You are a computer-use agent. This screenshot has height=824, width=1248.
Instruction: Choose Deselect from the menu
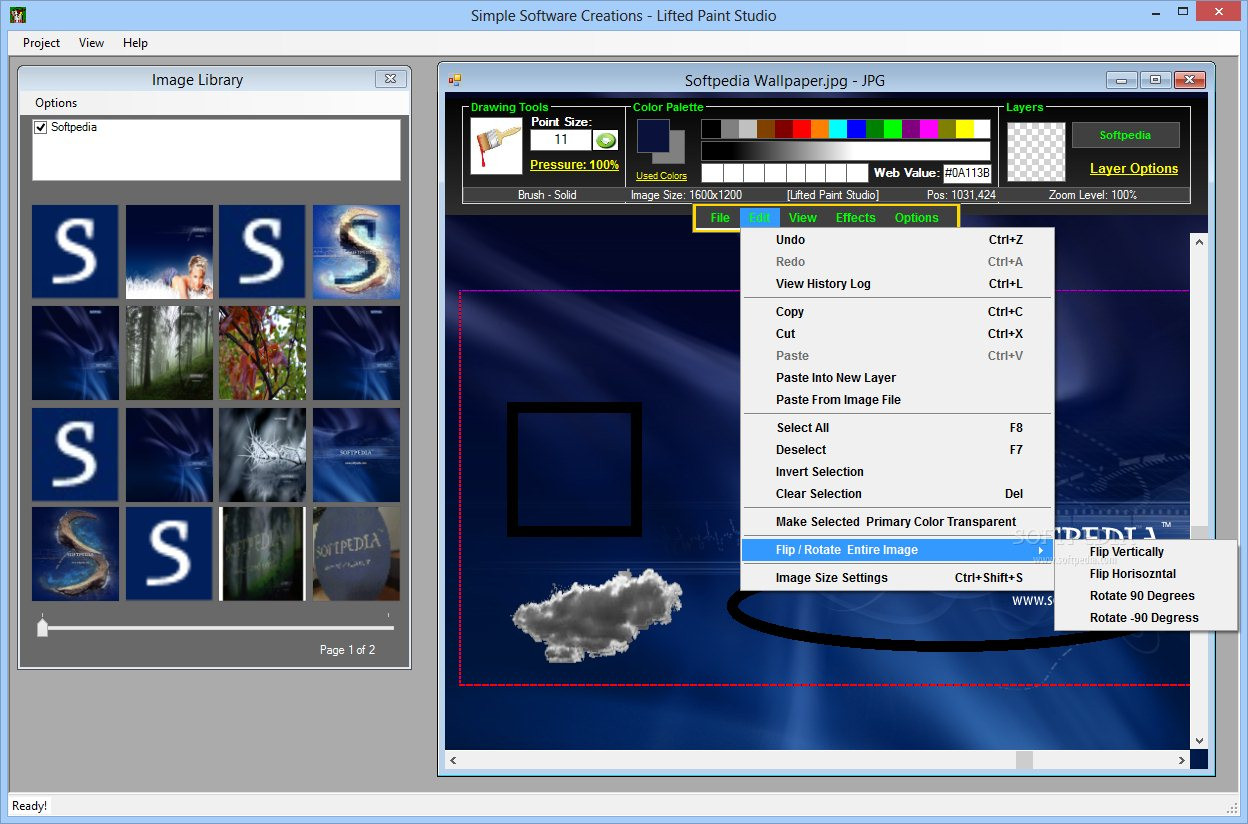click(x=898, y=450)
